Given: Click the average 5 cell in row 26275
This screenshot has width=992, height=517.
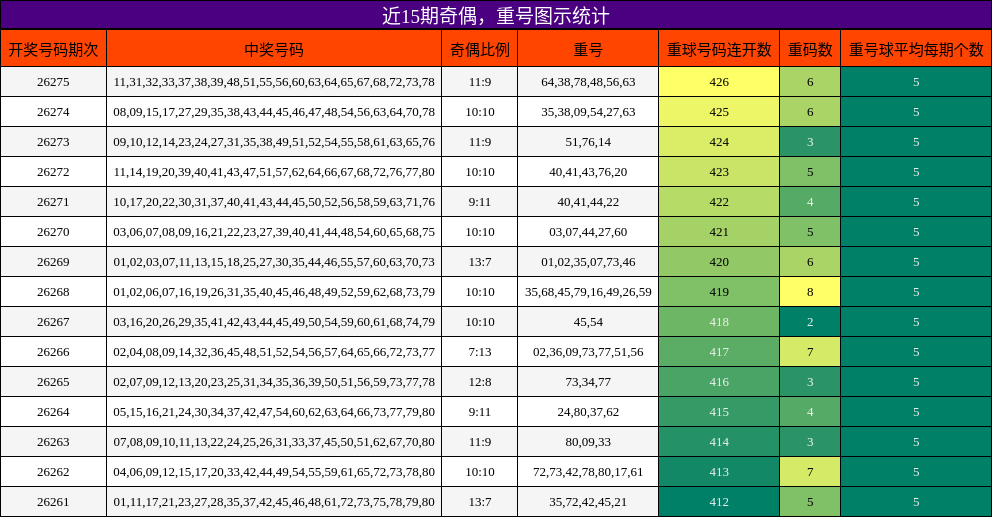Looking at the screenshot, I should click(916, 82).
